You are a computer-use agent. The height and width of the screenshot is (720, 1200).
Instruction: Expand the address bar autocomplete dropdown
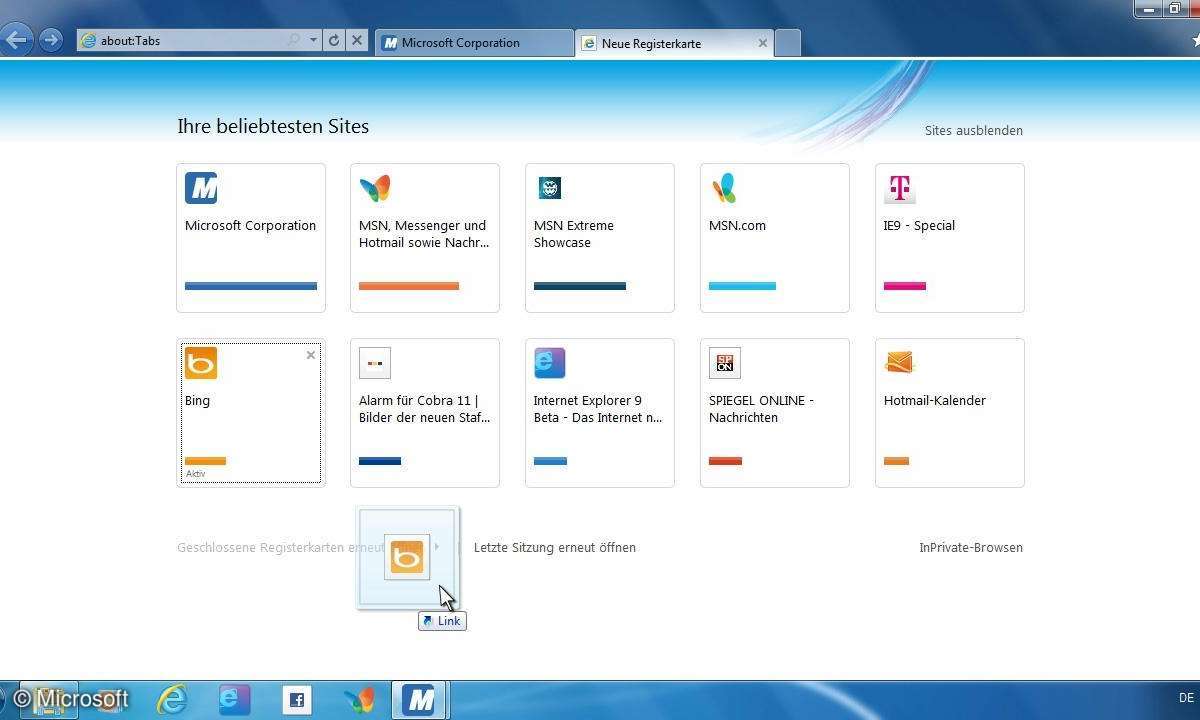click(313, 41)
